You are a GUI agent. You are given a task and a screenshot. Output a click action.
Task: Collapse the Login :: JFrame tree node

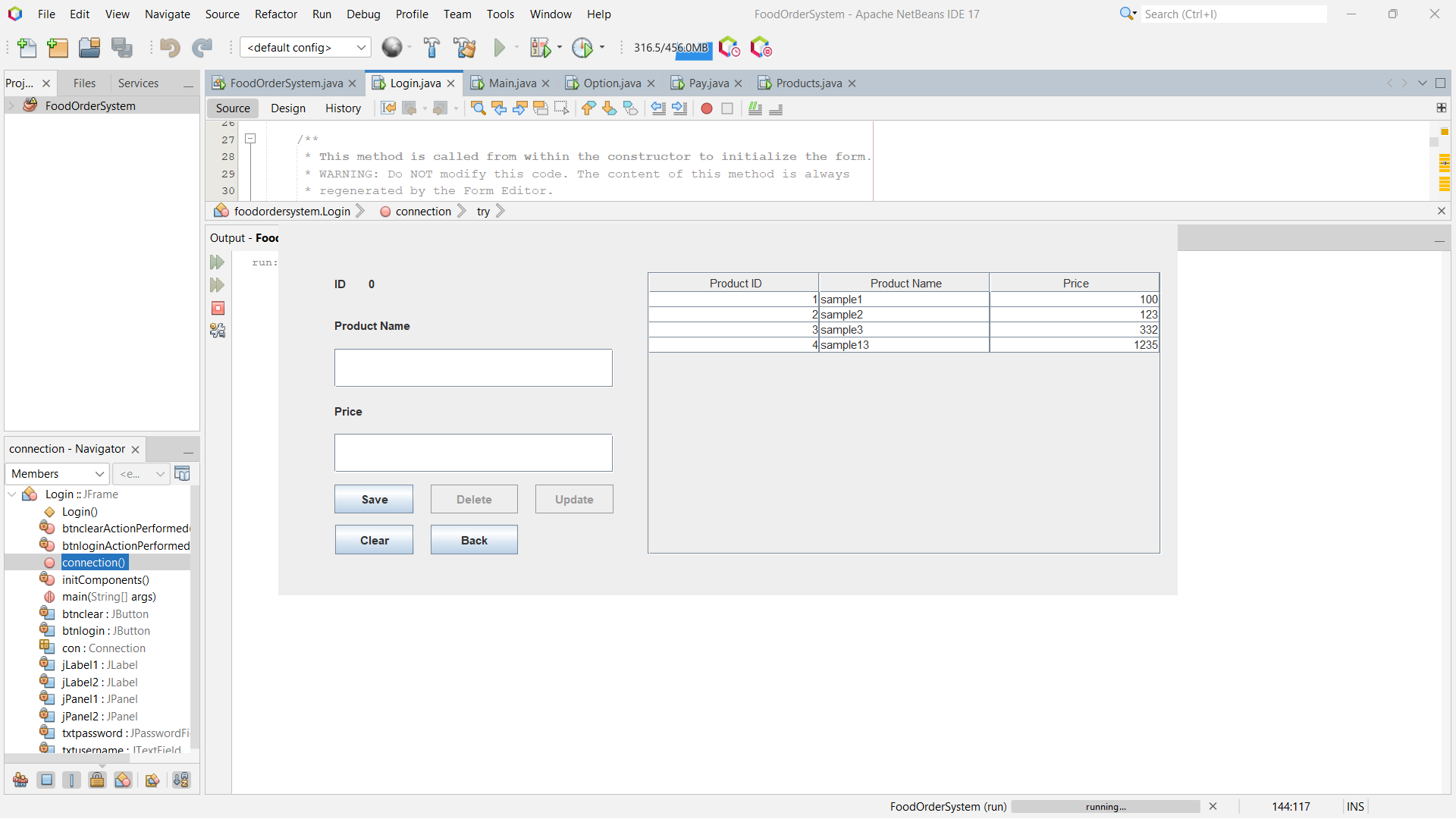coord(12,494)
